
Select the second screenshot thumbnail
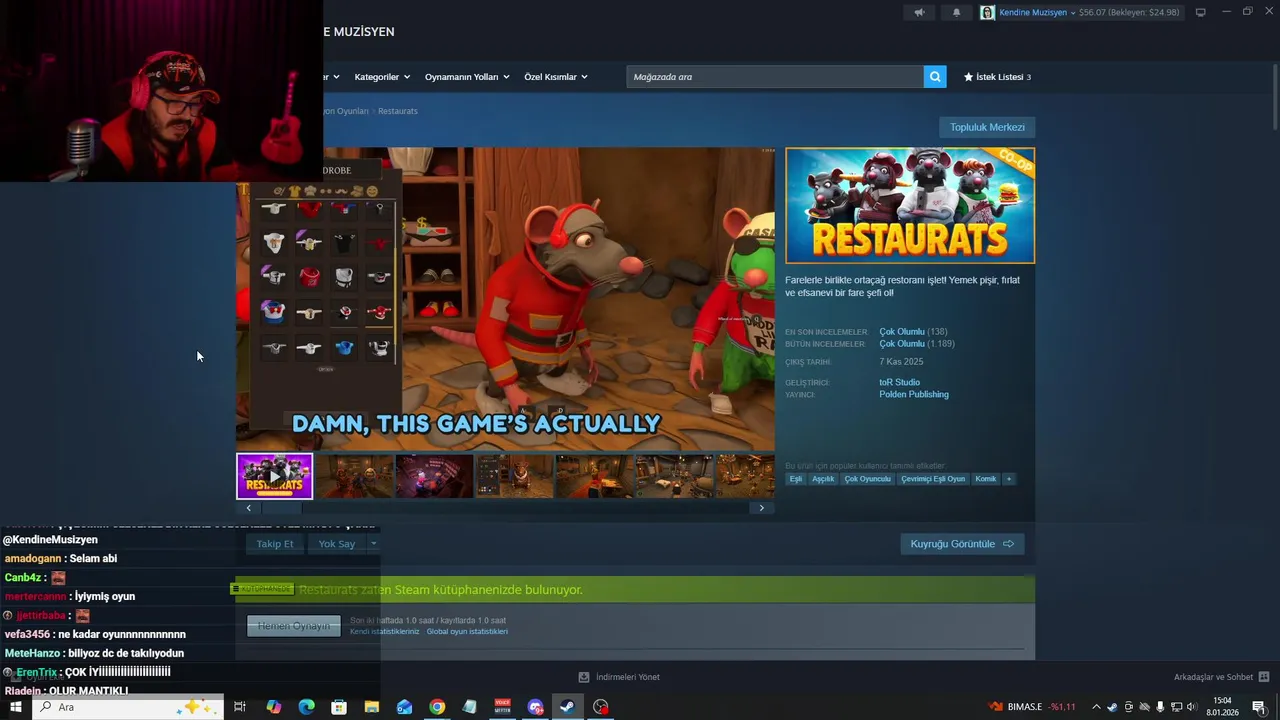(354, 476)
